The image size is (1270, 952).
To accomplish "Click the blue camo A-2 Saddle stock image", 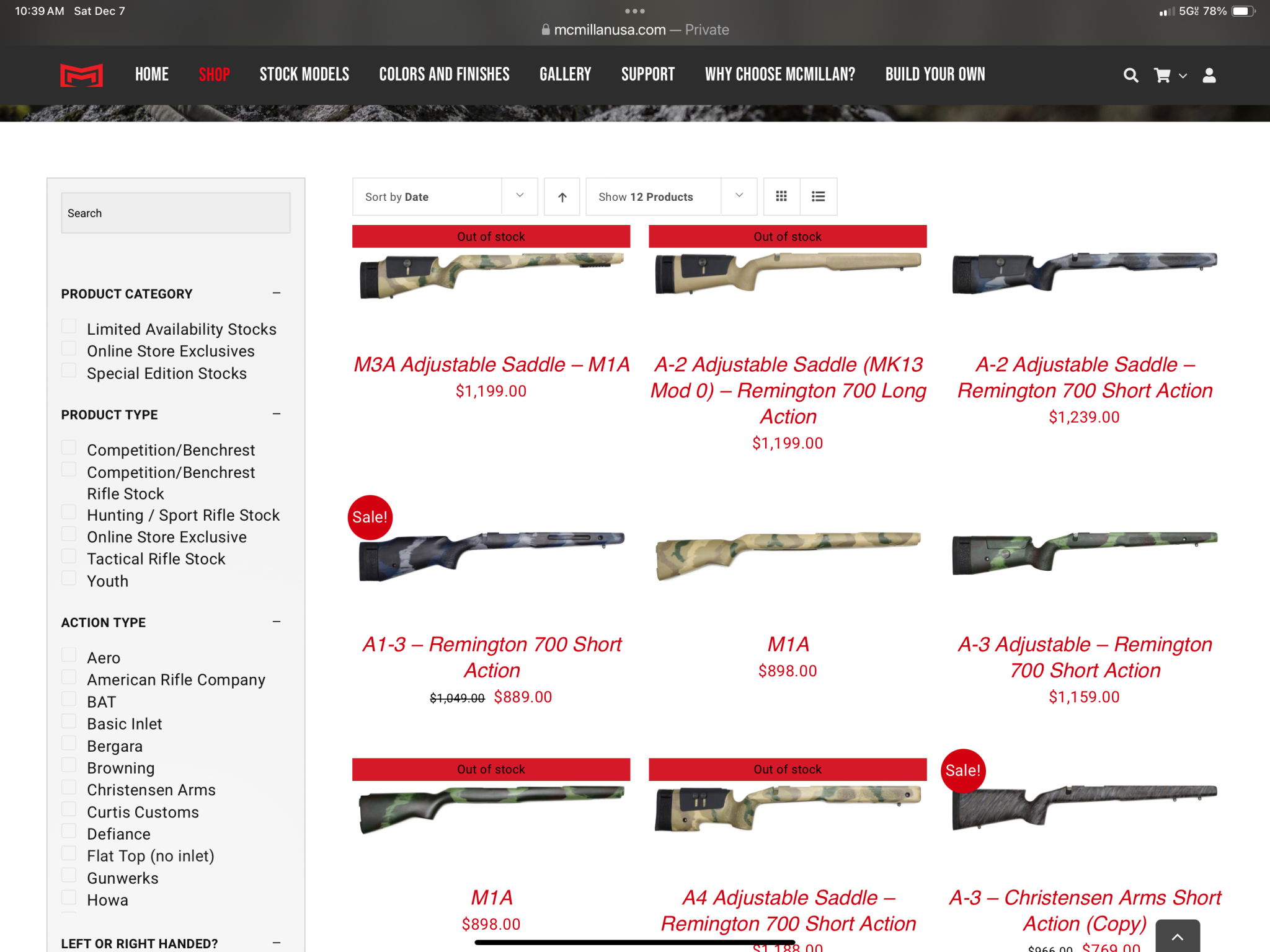I will (1085, 273).
